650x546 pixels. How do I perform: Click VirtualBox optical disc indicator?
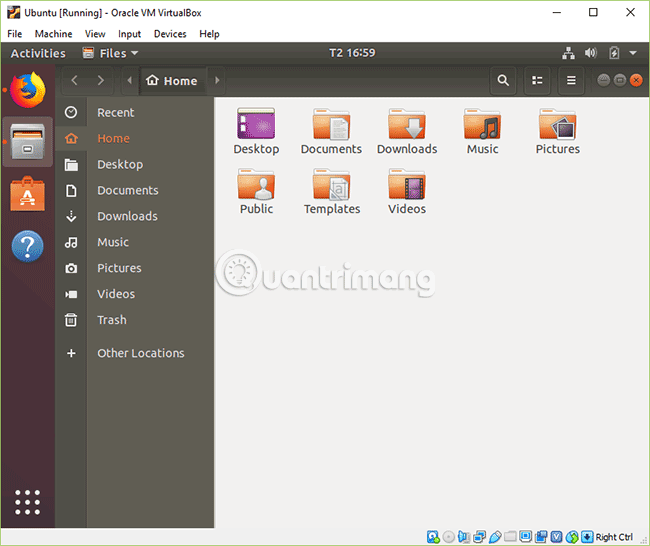[449, 537]
